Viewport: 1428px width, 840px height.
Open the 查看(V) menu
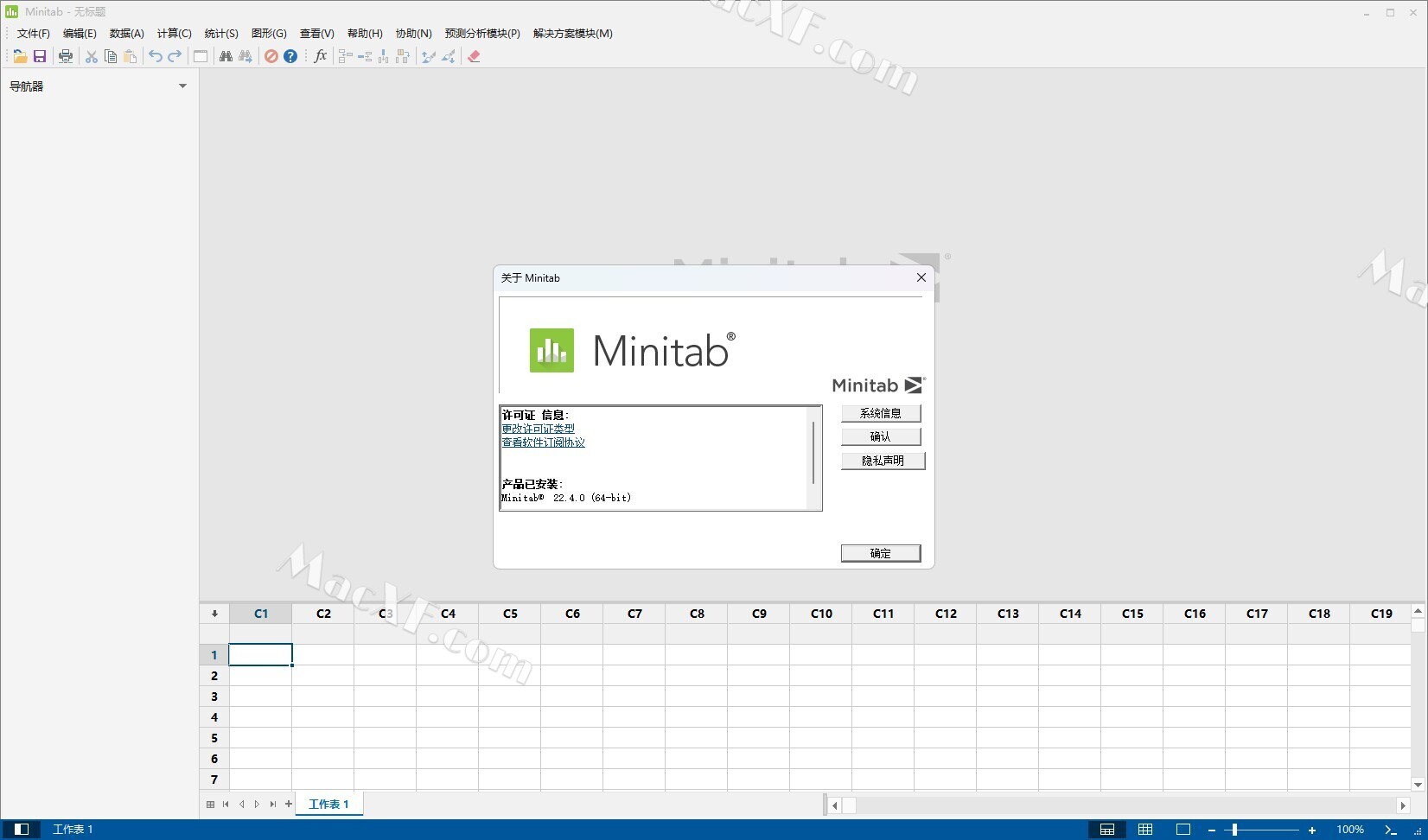(316, 33)
